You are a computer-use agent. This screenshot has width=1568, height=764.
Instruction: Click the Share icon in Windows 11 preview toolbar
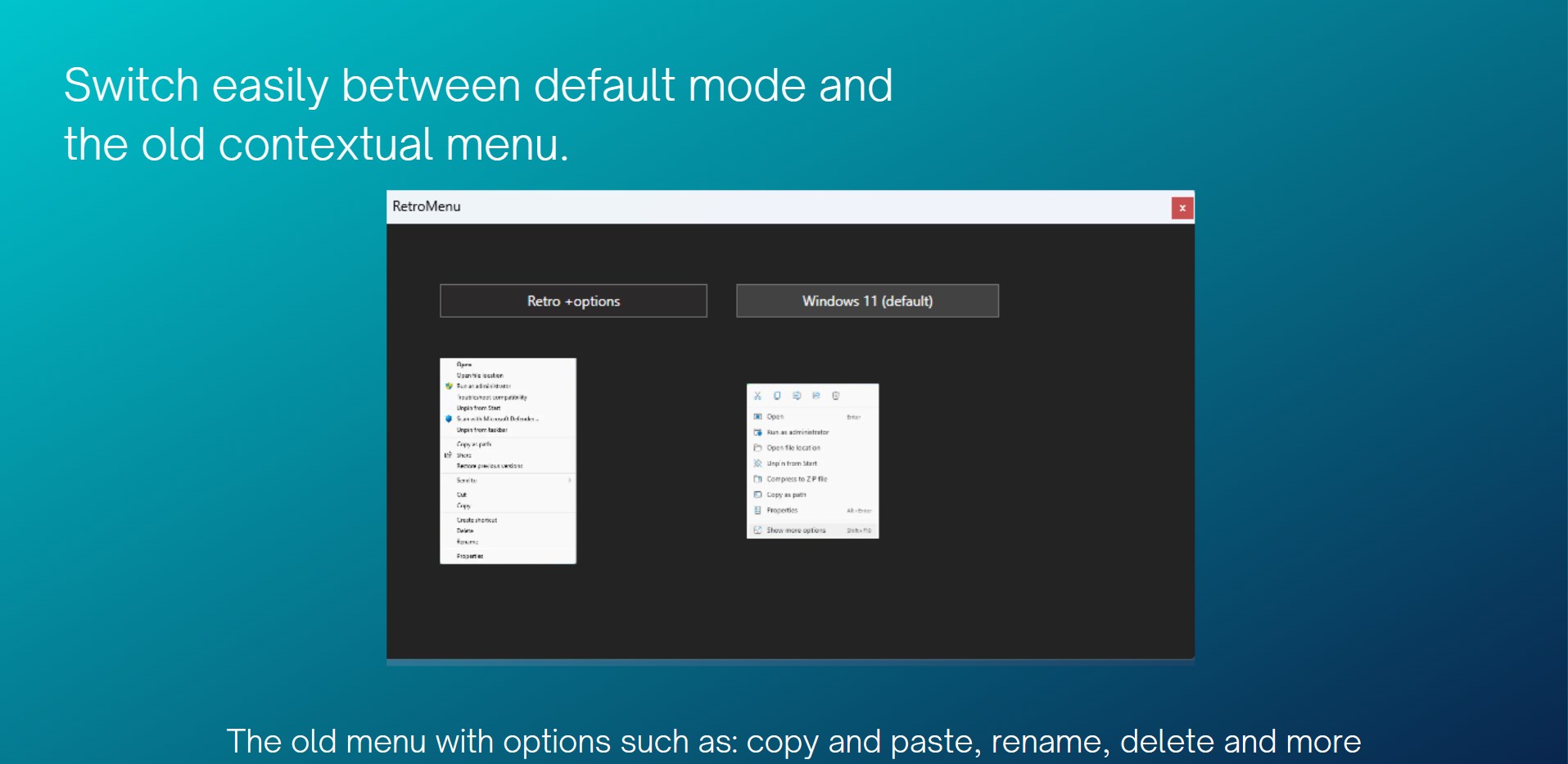coord(816,396)
